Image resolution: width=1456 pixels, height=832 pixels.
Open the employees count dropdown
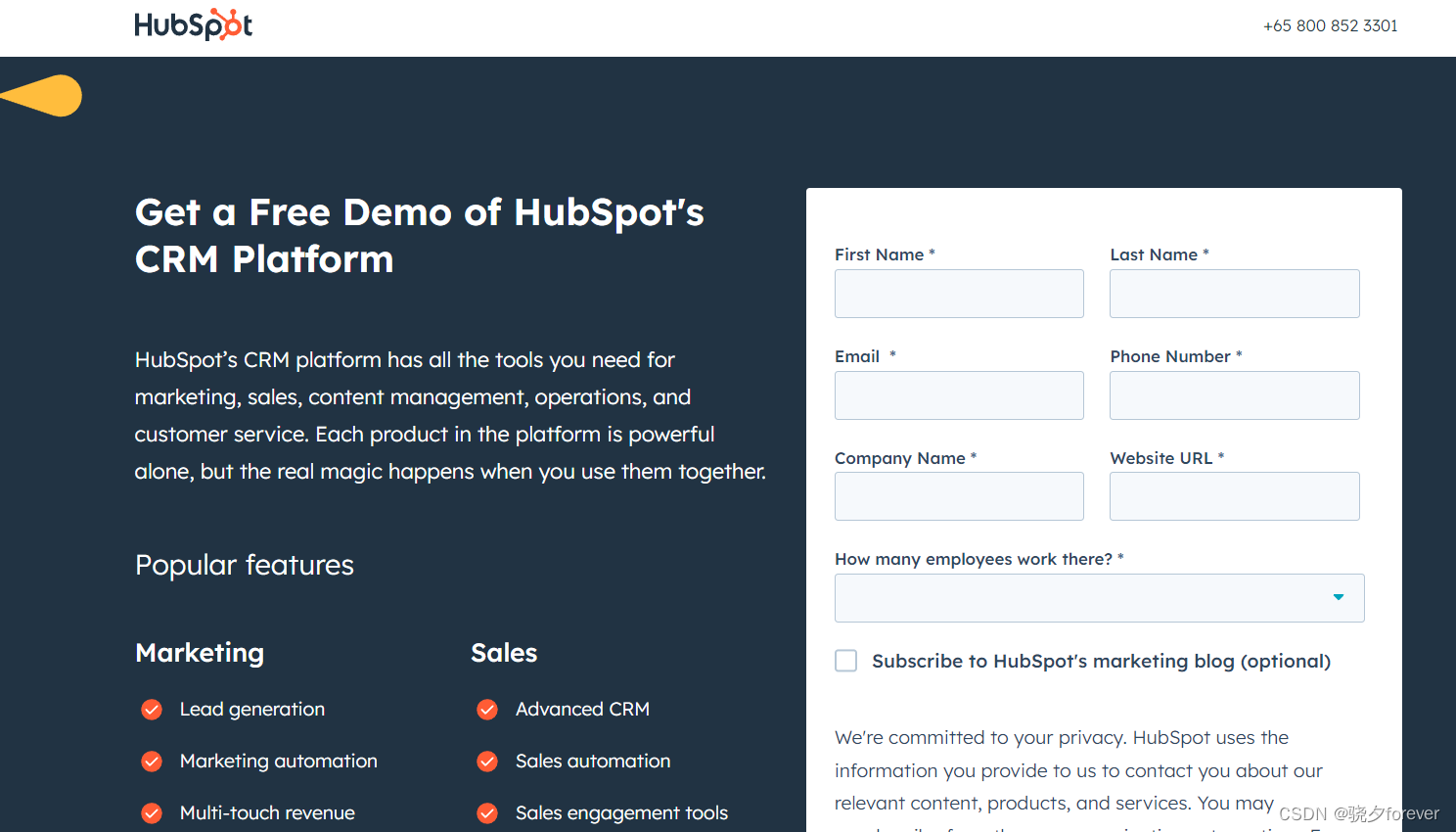tap(1099, 598)
